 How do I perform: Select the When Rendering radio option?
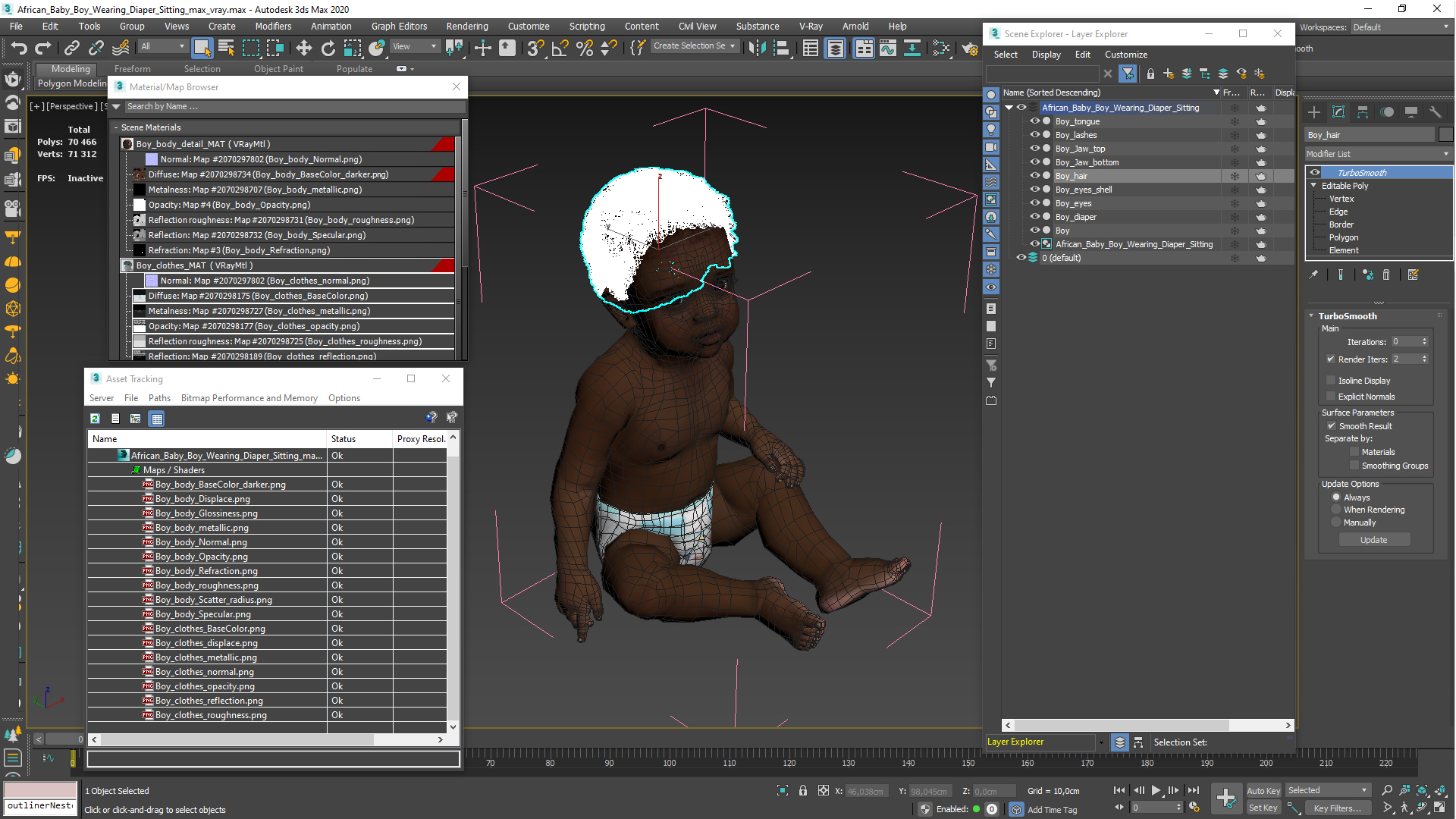pos(1336,510)
